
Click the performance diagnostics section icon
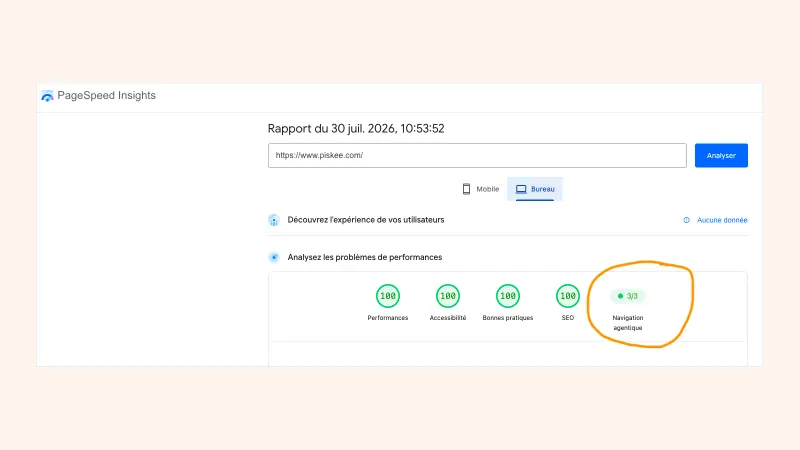(274, 257)
